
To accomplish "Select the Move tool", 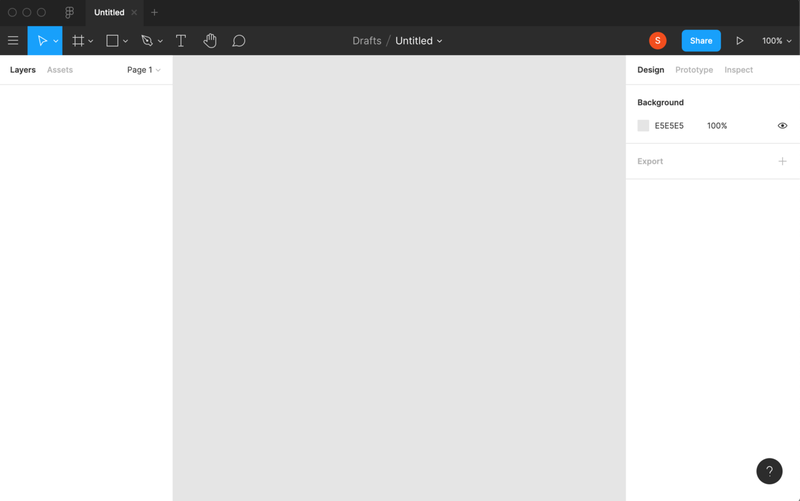I will click(42, 41).
